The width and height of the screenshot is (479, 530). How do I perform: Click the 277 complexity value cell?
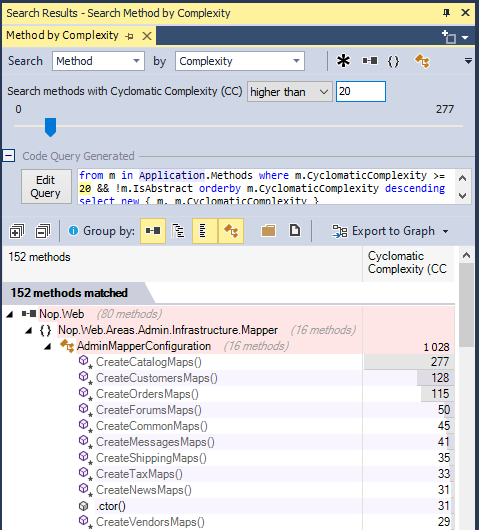(x=409, y=362)
